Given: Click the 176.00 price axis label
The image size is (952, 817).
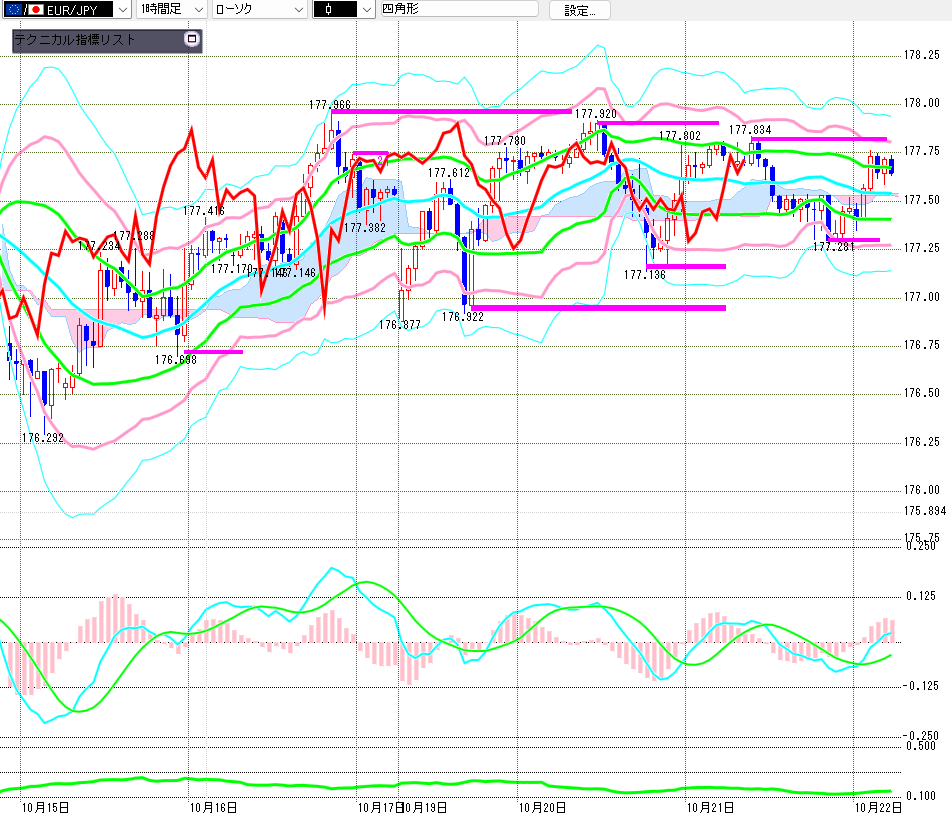Looking at the screenshot, I should coord(922,490).
